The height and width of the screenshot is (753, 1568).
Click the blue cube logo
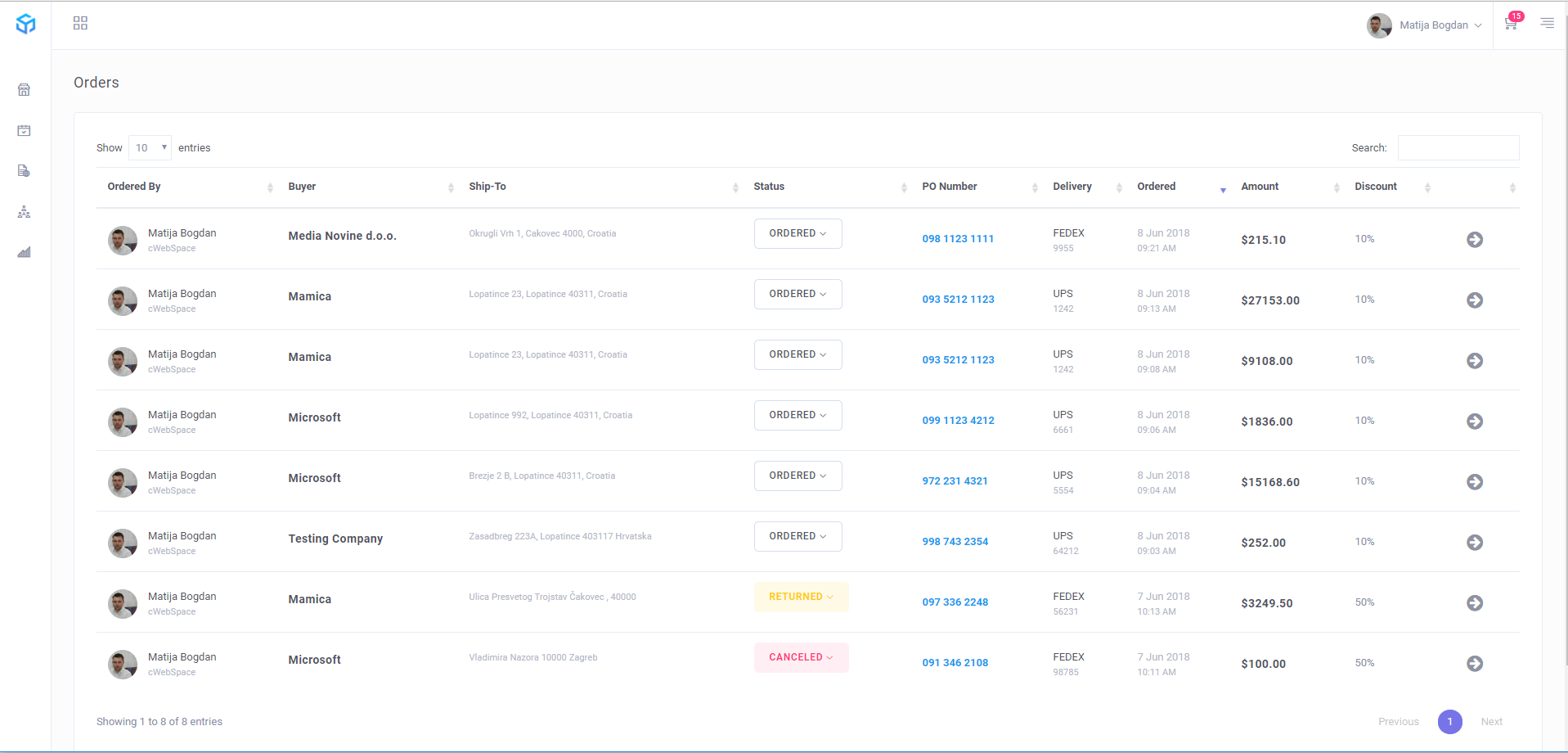(x=25, y=24)
